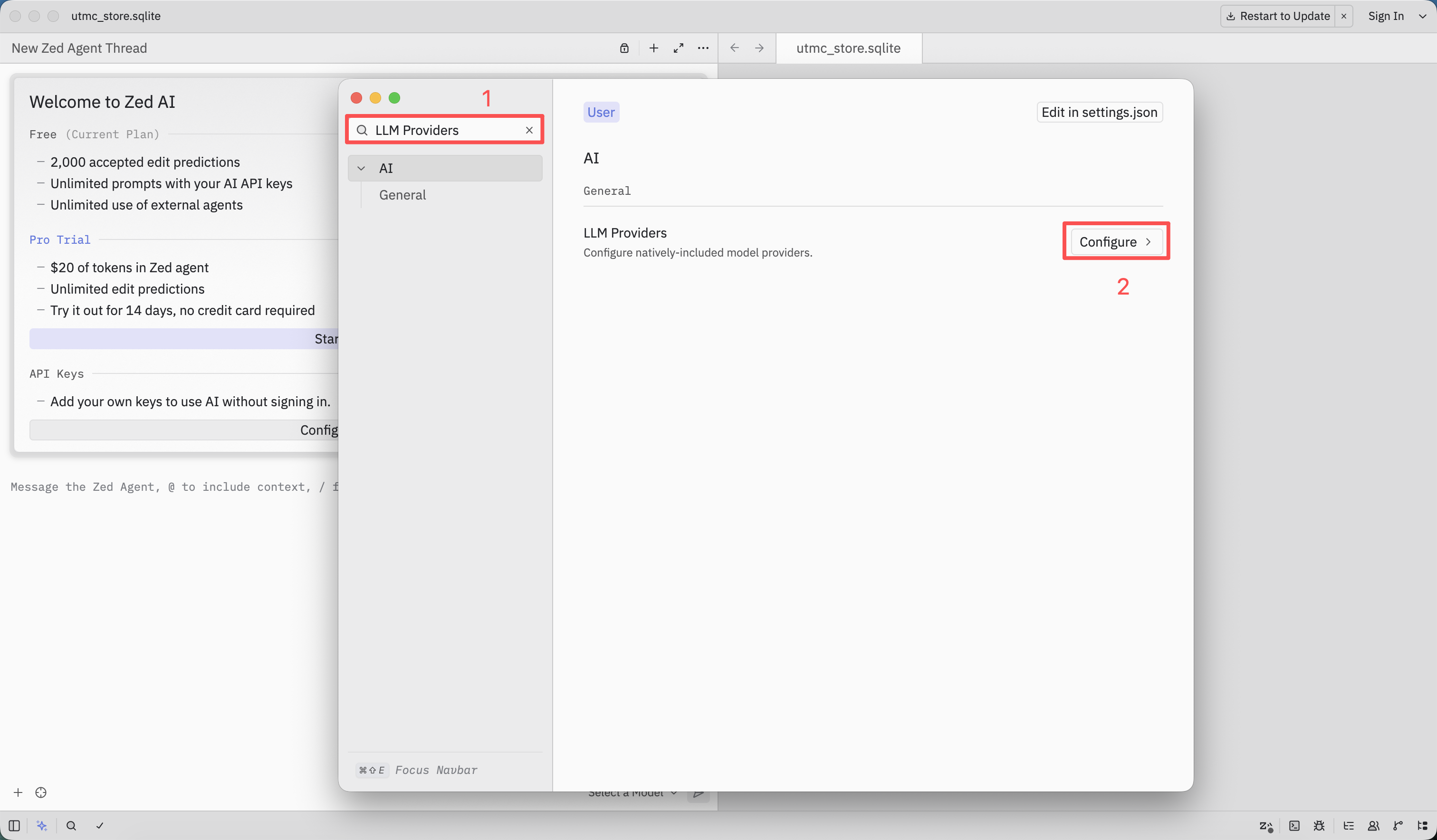Open the debugger panel bug icon

[x=1319, y=825]
